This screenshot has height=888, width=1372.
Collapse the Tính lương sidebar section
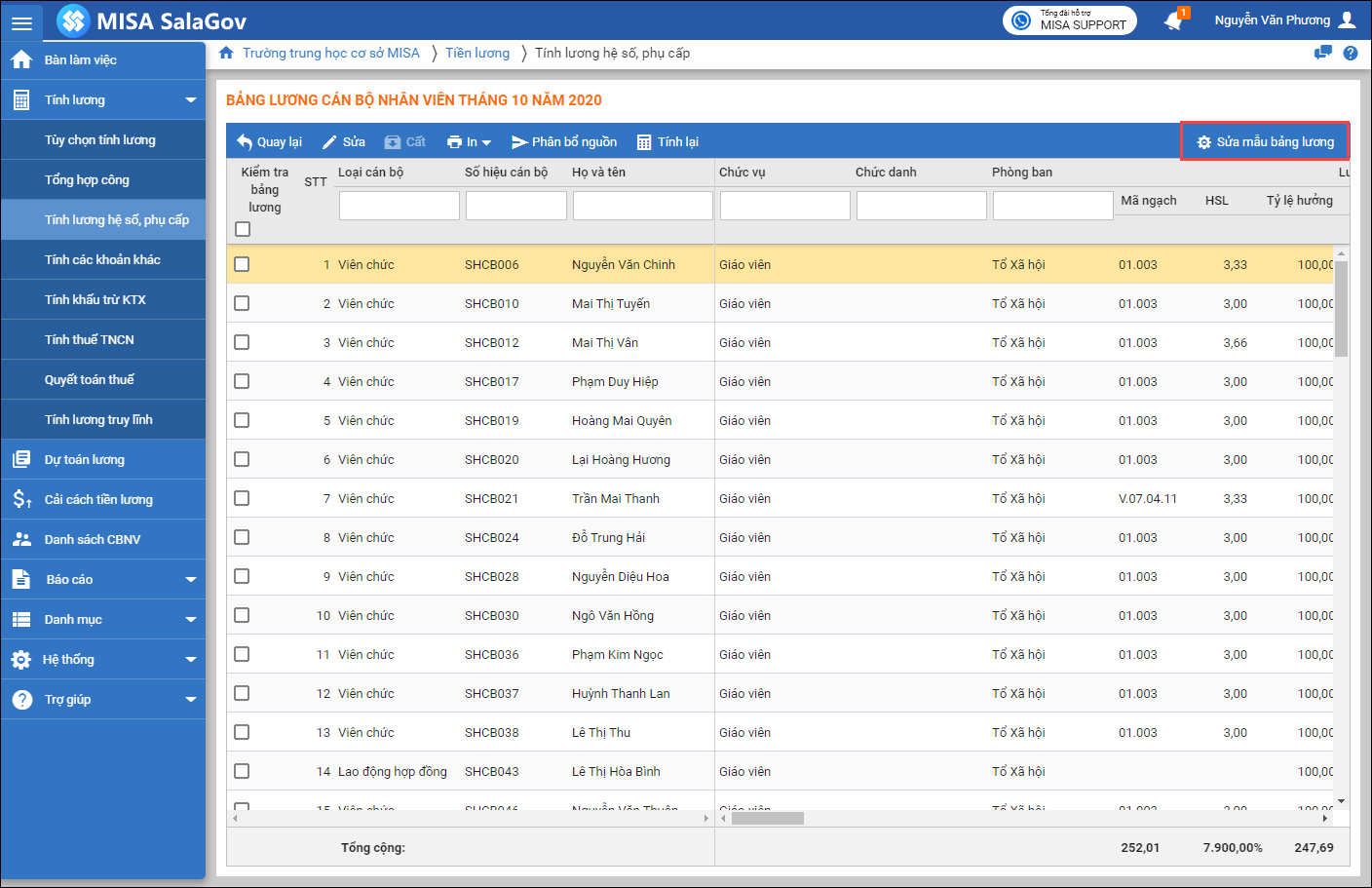(x=190, y=100)
